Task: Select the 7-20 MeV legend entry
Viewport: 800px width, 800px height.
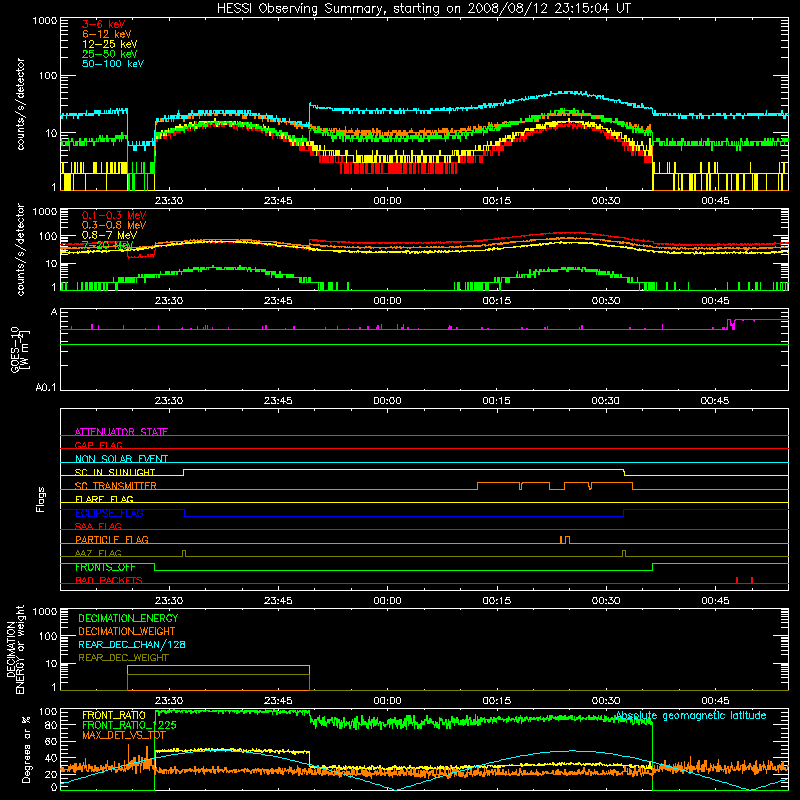Action: 107,245
